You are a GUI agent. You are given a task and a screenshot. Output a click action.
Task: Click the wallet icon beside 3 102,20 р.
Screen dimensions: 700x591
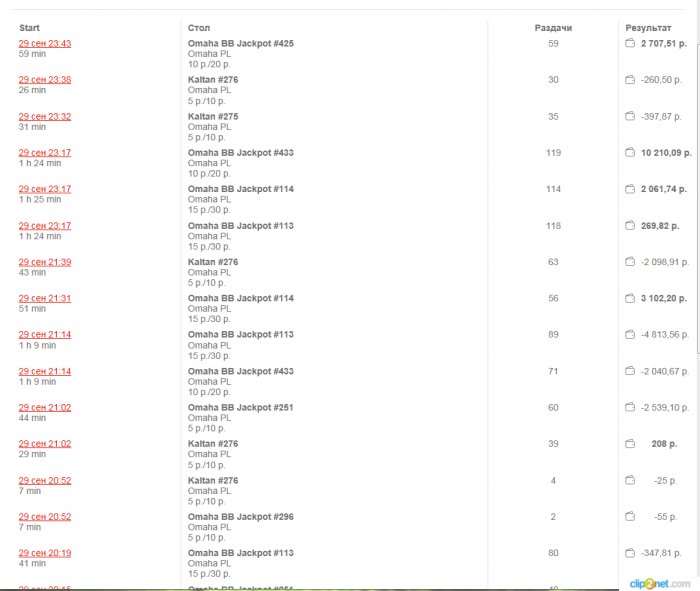coord(629,298)
